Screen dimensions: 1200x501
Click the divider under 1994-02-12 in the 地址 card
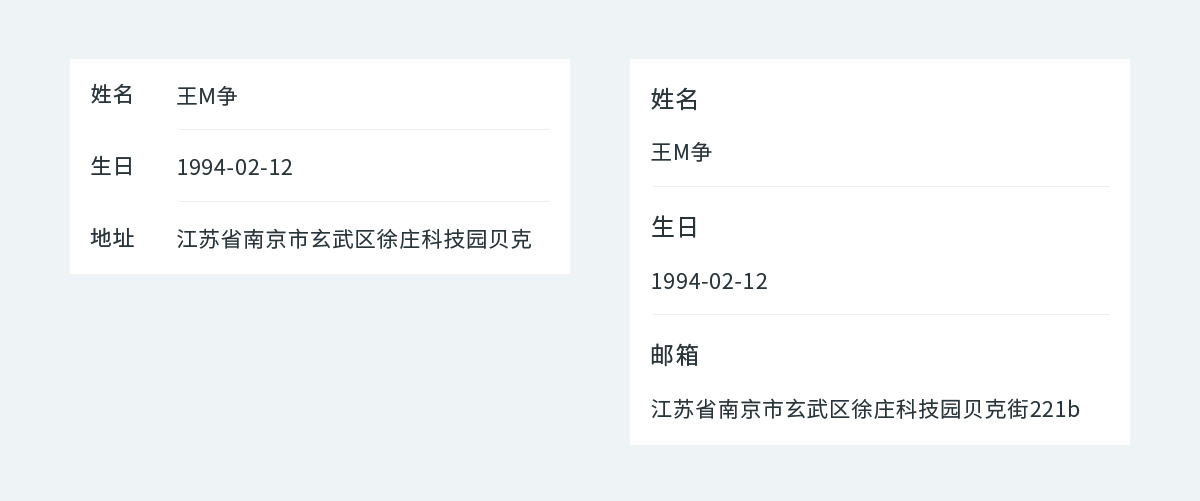coord(364,202)
